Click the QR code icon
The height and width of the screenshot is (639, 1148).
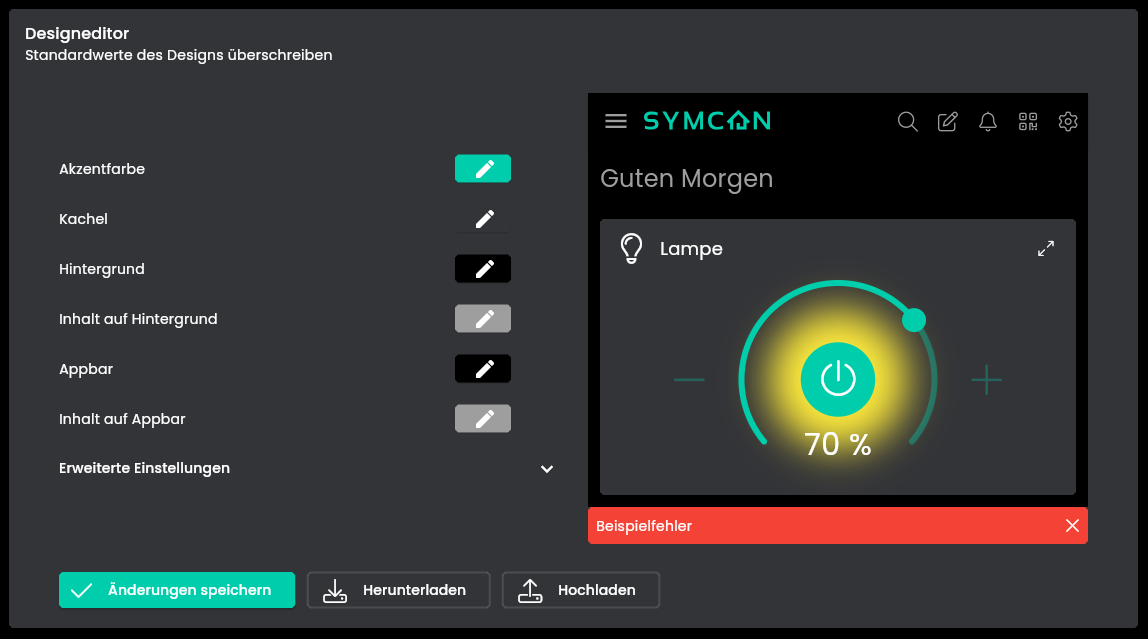click(1028, 122)
